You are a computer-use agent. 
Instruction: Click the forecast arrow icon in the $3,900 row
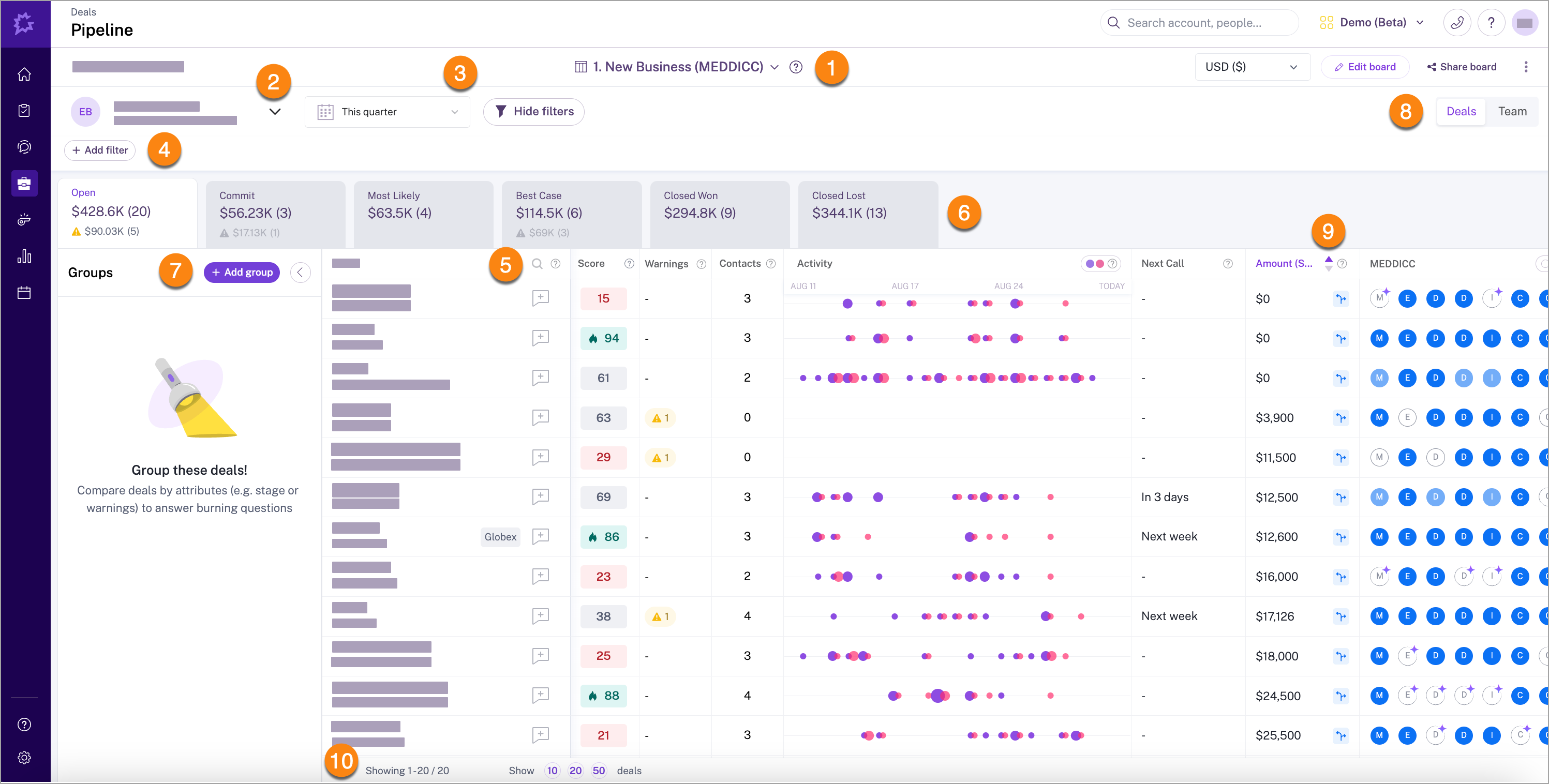1341,418
